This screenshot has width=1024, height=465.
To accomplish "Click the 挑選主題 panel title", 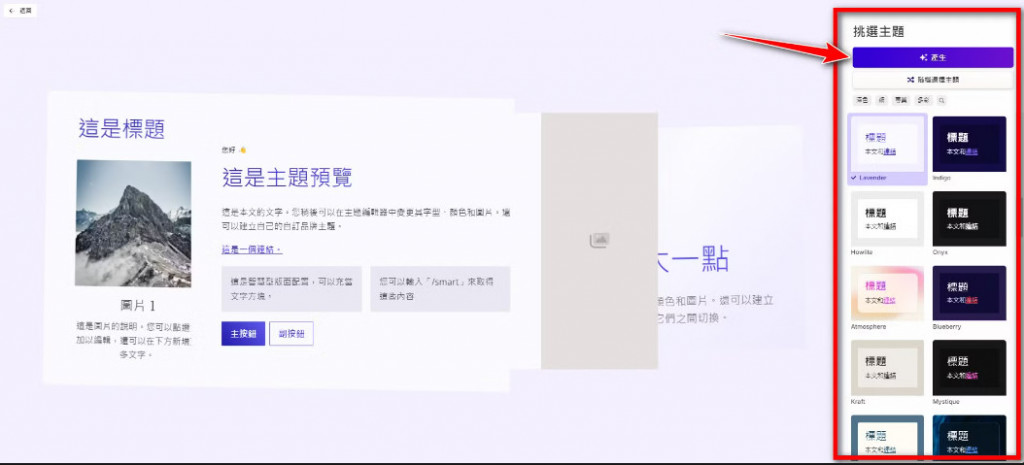I will tap(878, 31).
